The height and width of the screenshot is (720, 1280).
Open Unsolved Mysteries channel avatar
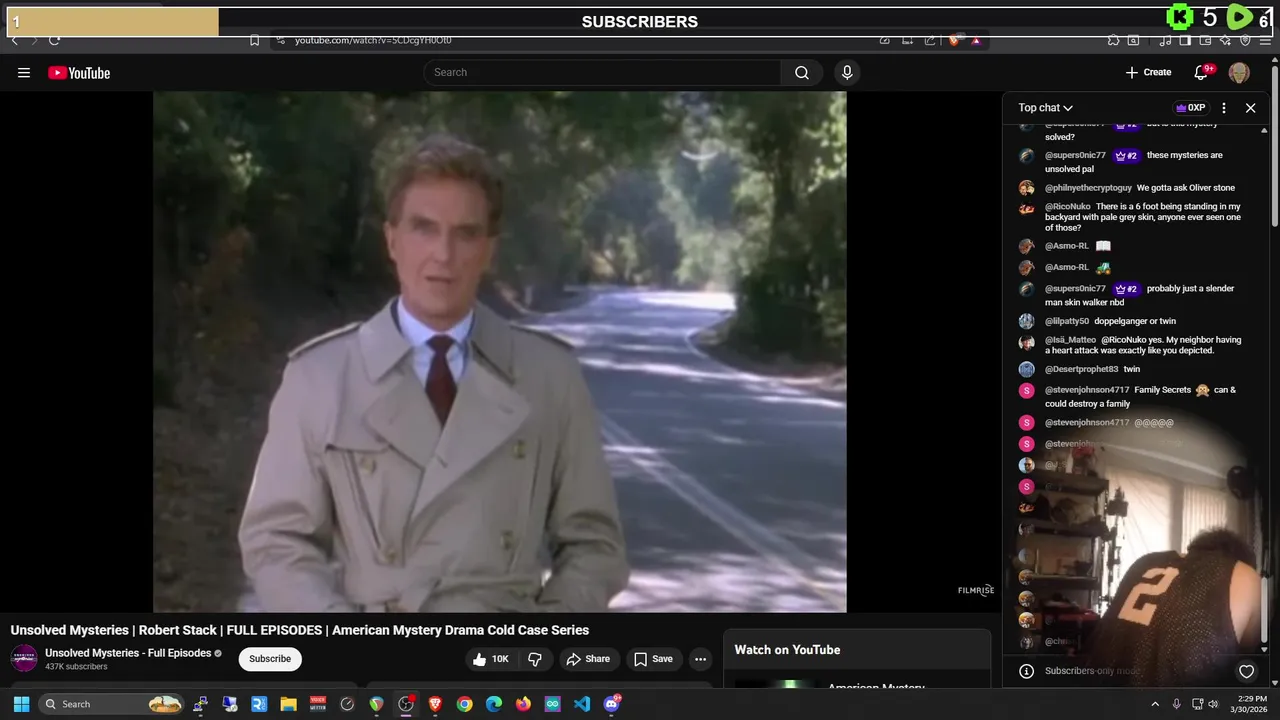[x=24, y=658]
